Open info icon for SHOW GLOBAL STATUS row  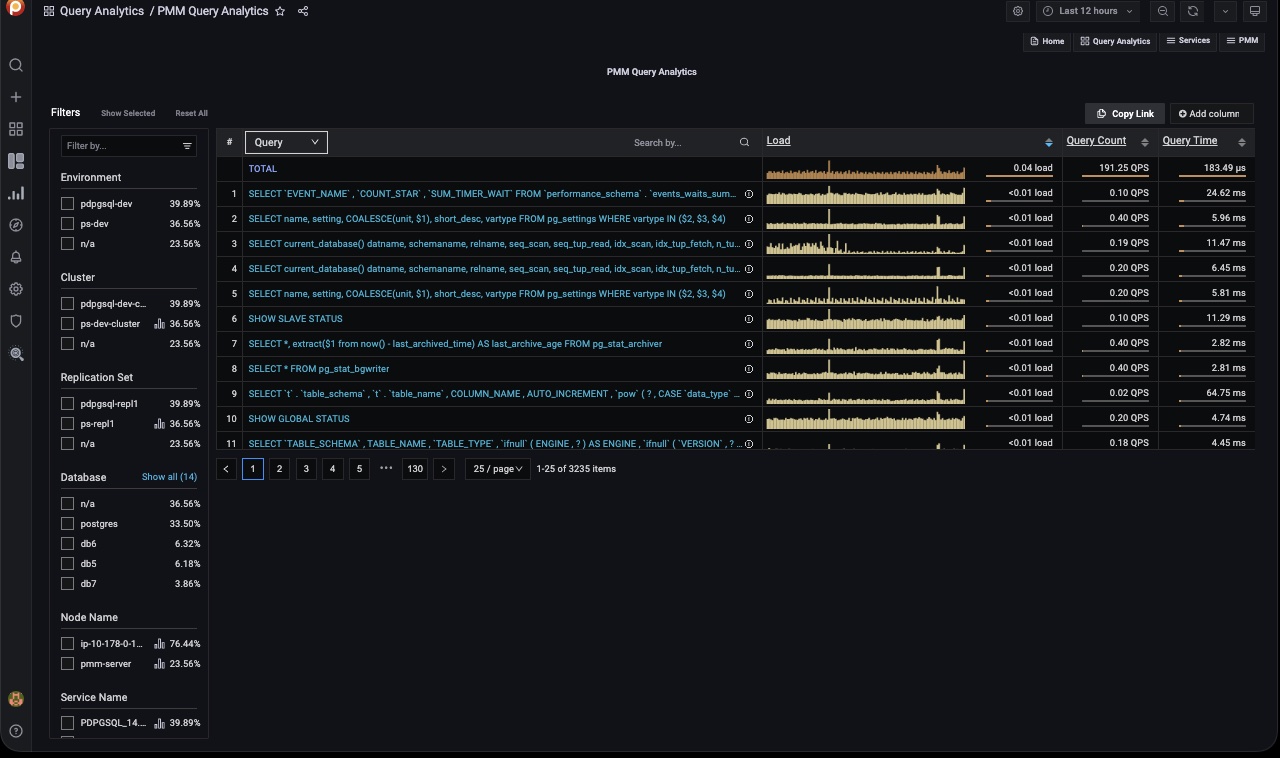(749, 419)
